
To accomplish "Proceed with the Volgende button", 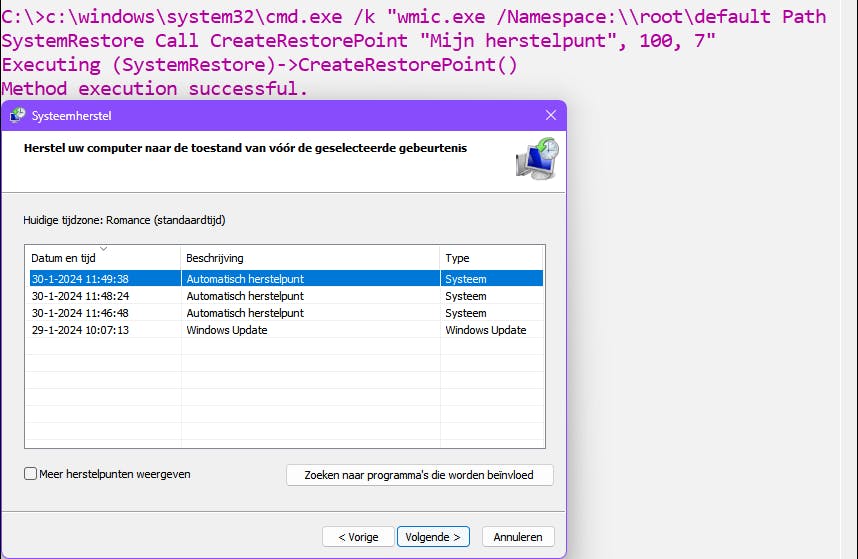I will pos(433,537).
